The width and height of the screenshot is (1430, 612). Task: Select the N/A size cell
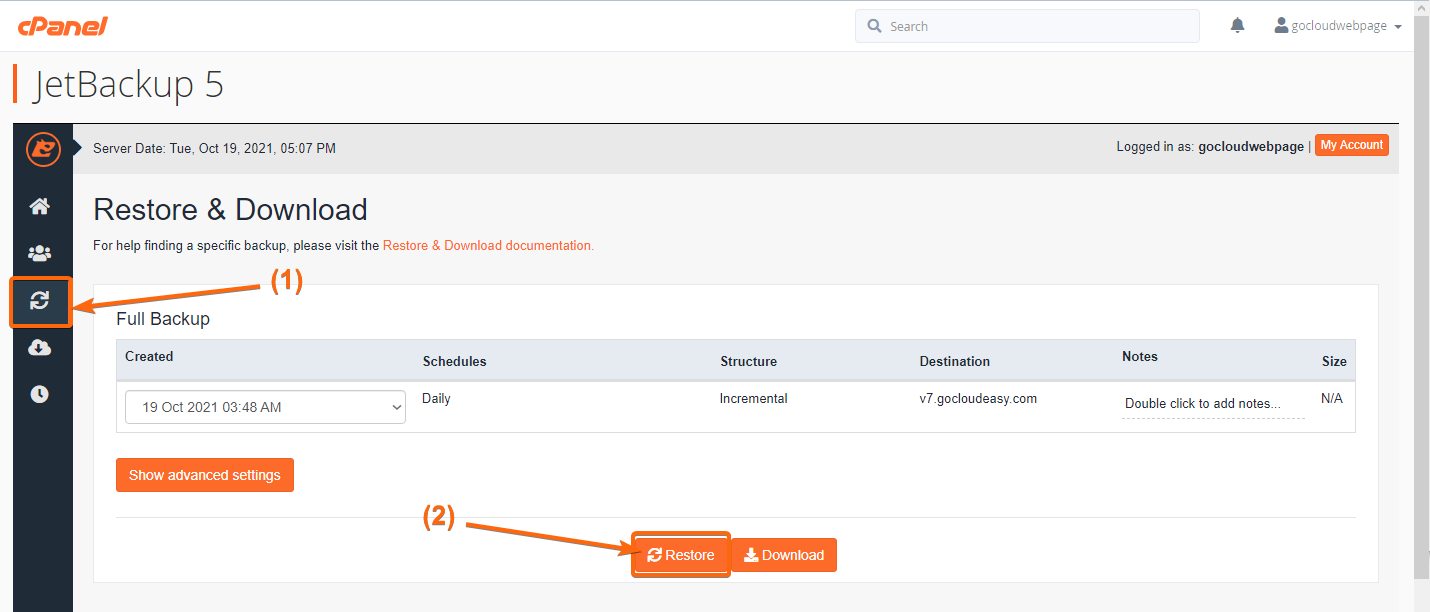1332,398
